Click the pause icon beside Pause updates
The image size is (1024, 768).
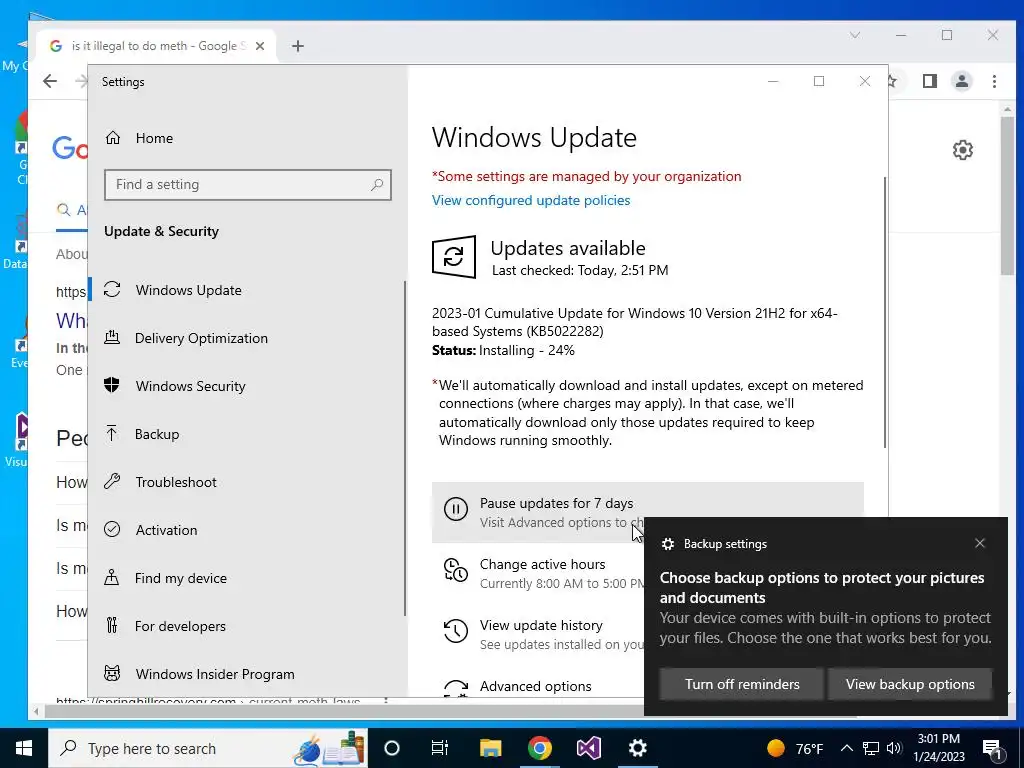pos(456,509)
